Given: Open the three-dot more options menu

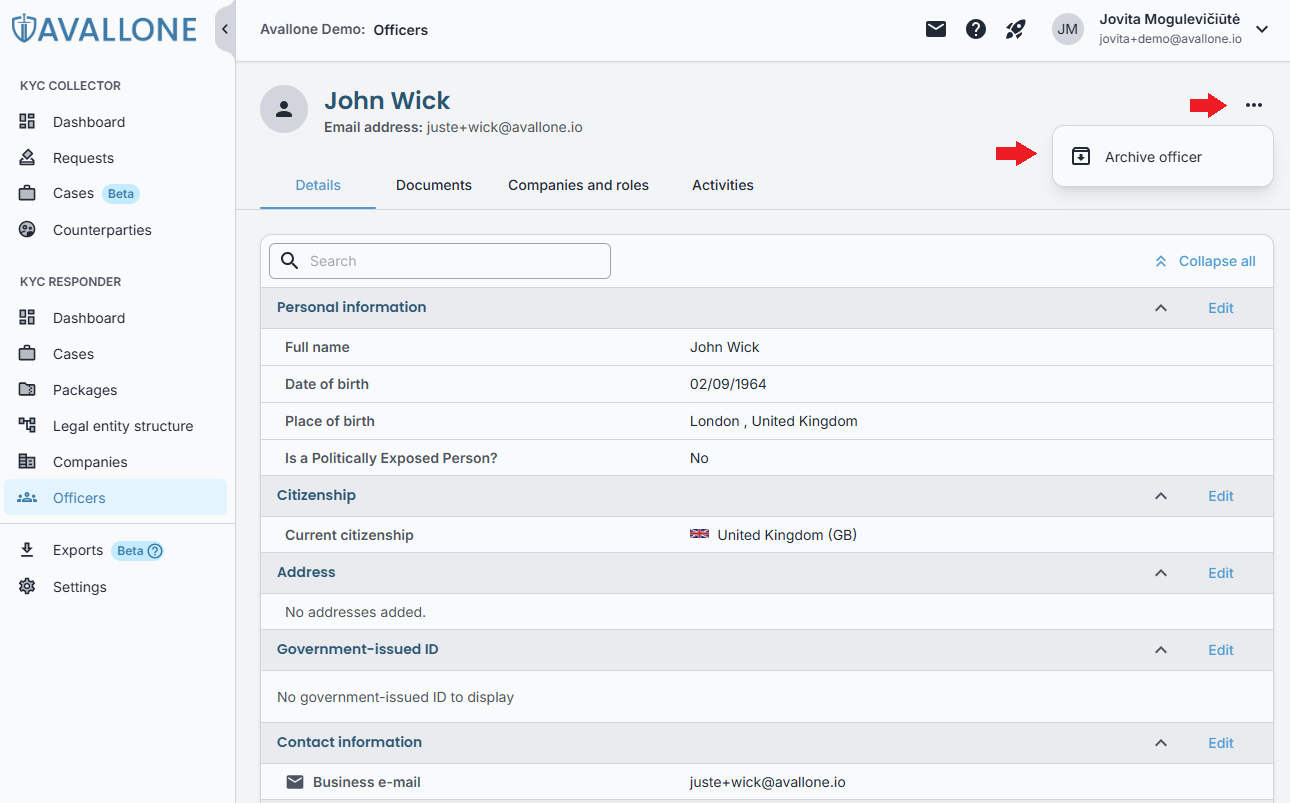Looking at the screenshot, I should point(1254,105).
